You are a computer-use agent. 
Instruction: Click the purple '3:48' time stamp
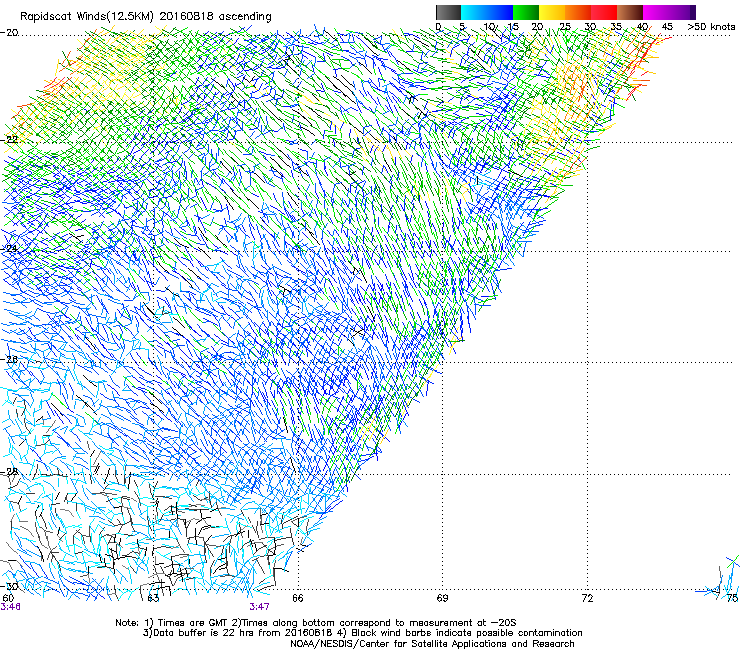(10, 607)
